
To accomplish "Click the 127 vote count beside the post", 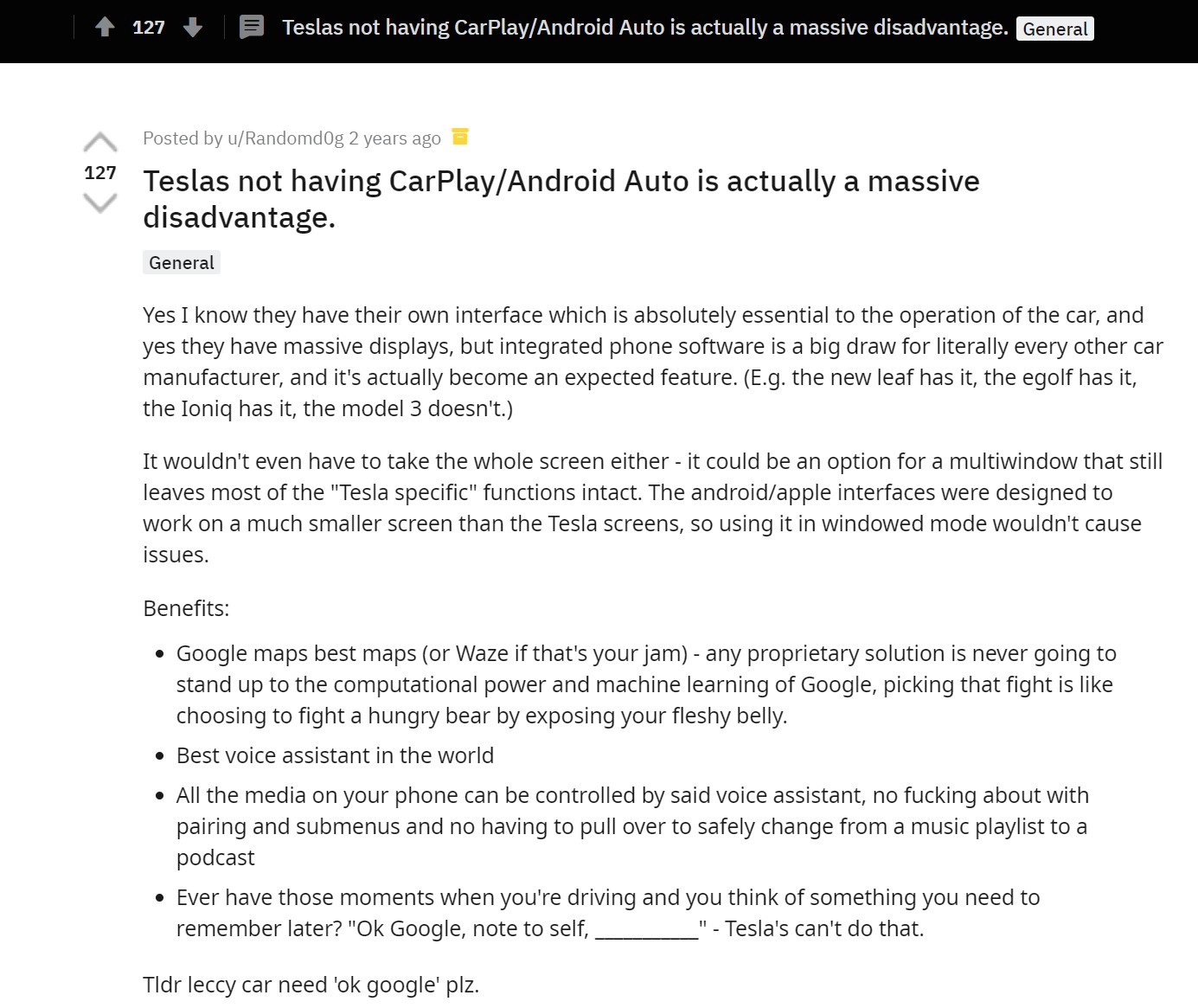I will (x=100, y=173).
